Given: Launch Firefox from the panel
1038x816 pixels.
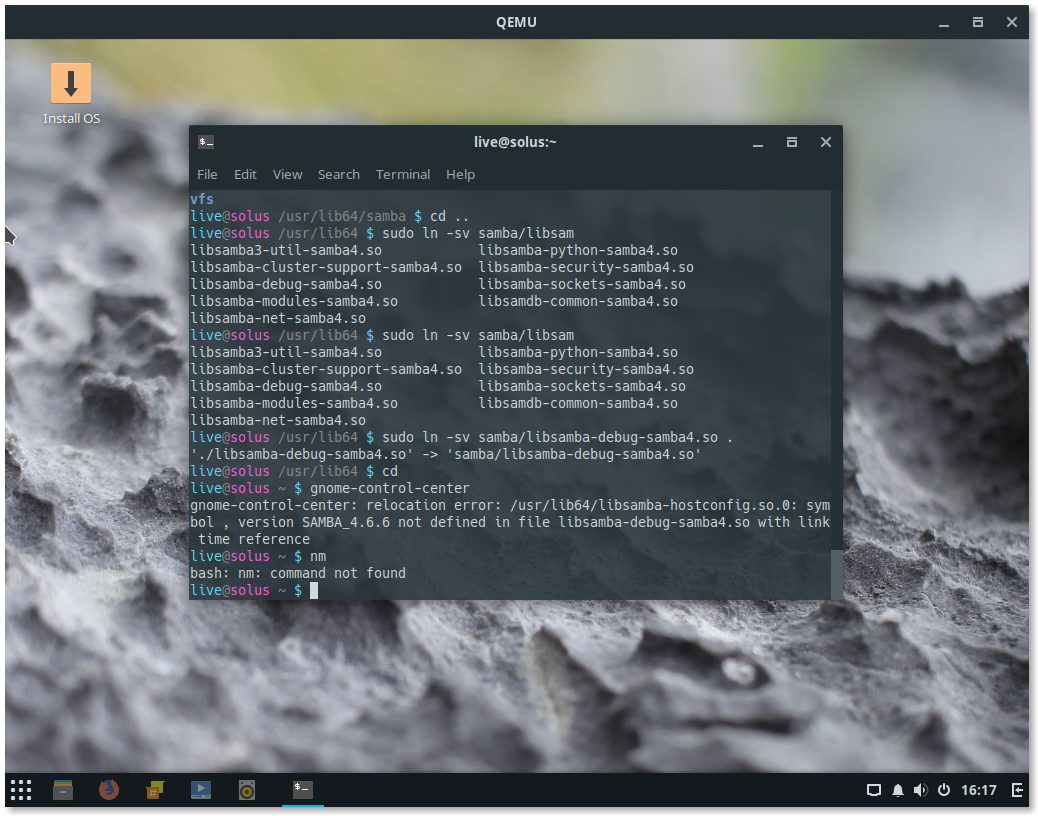Looking at the screenshot, I should (109, 790).
